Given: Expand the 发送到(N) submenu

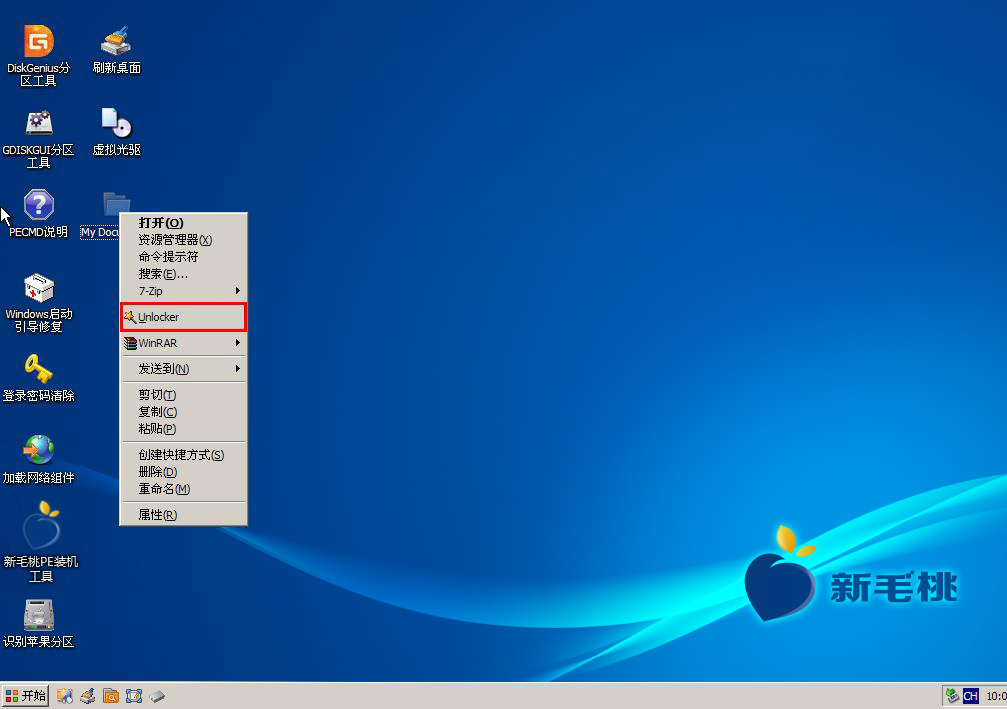Looking at the screenshot, I should pos(184,369).
